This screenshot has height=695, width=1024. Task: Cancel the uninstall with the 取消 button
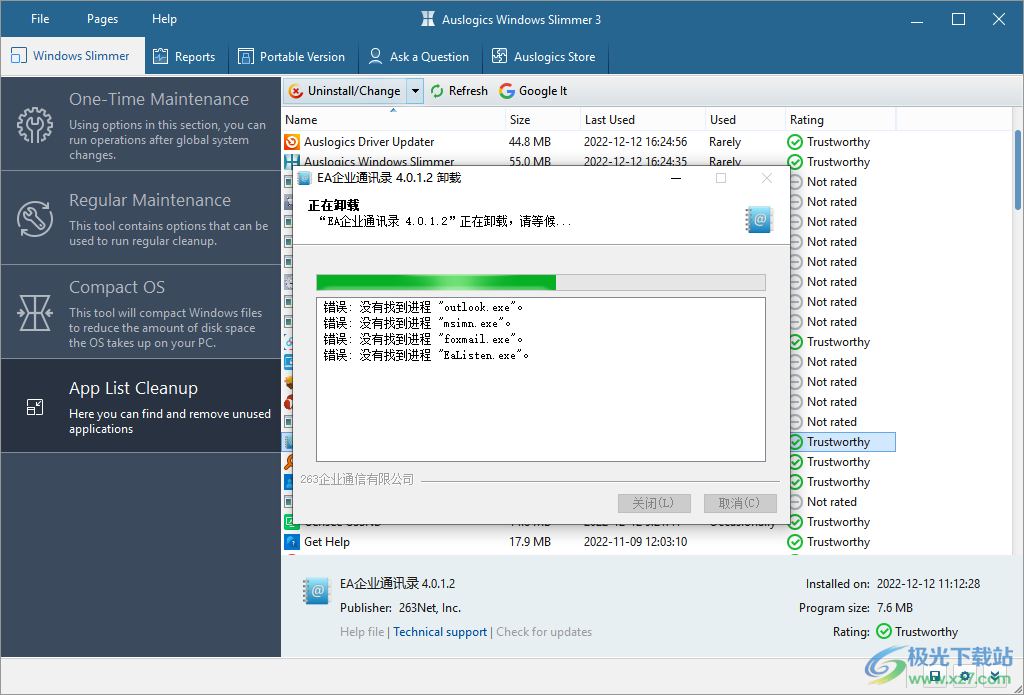click(x=740, y=503)
